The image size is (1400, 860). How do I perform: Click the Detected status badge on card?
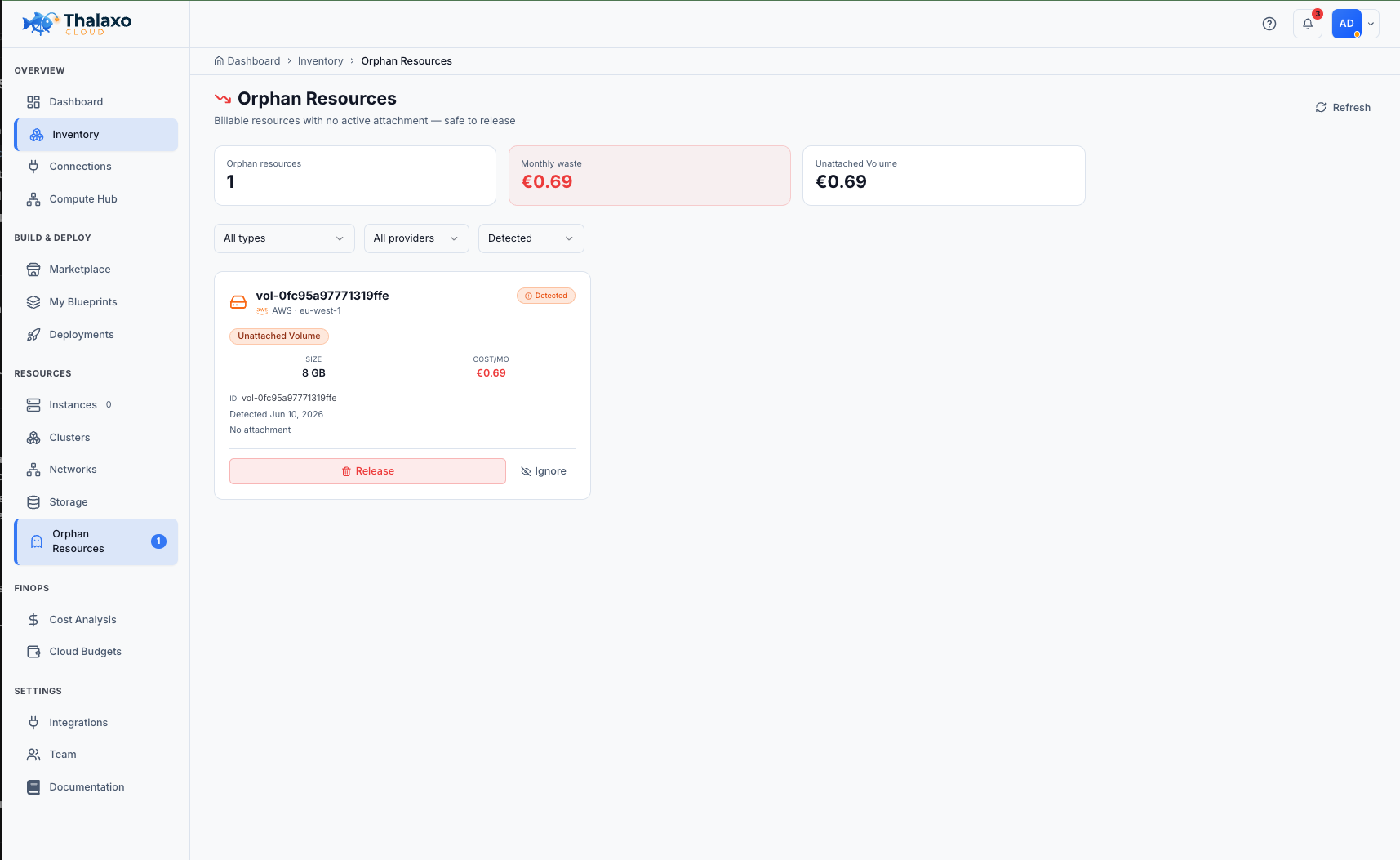[546, 296]
